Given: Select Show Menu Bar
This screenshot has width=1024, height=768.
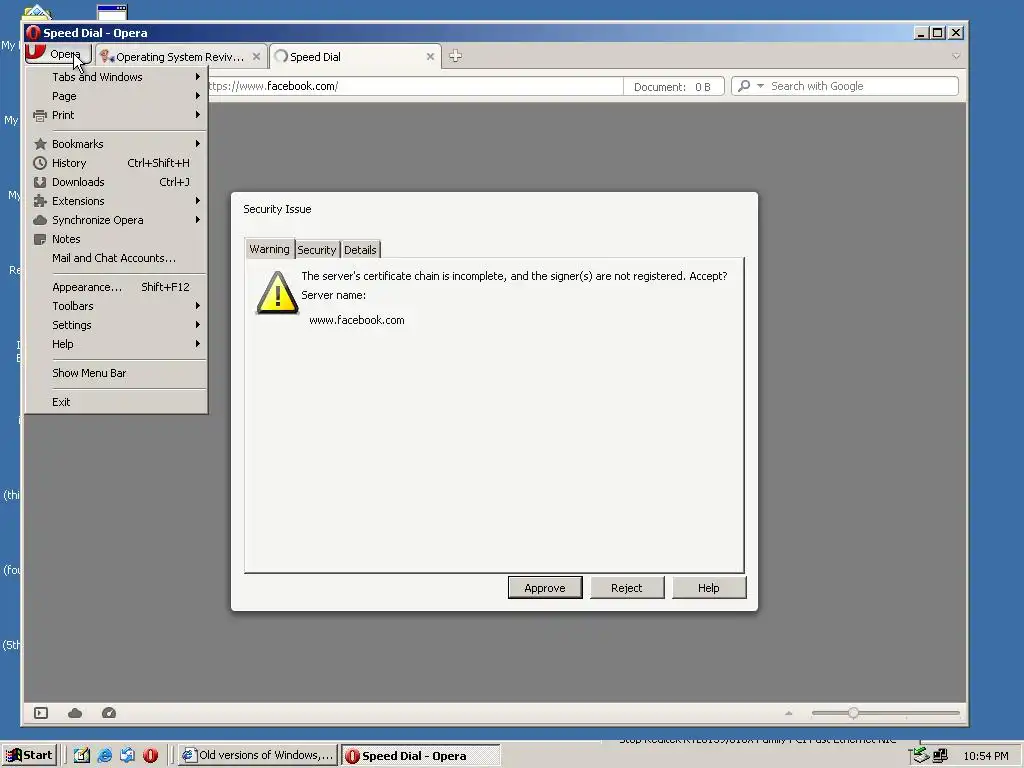Looking at the screenshot, I should tap(116, 373).
